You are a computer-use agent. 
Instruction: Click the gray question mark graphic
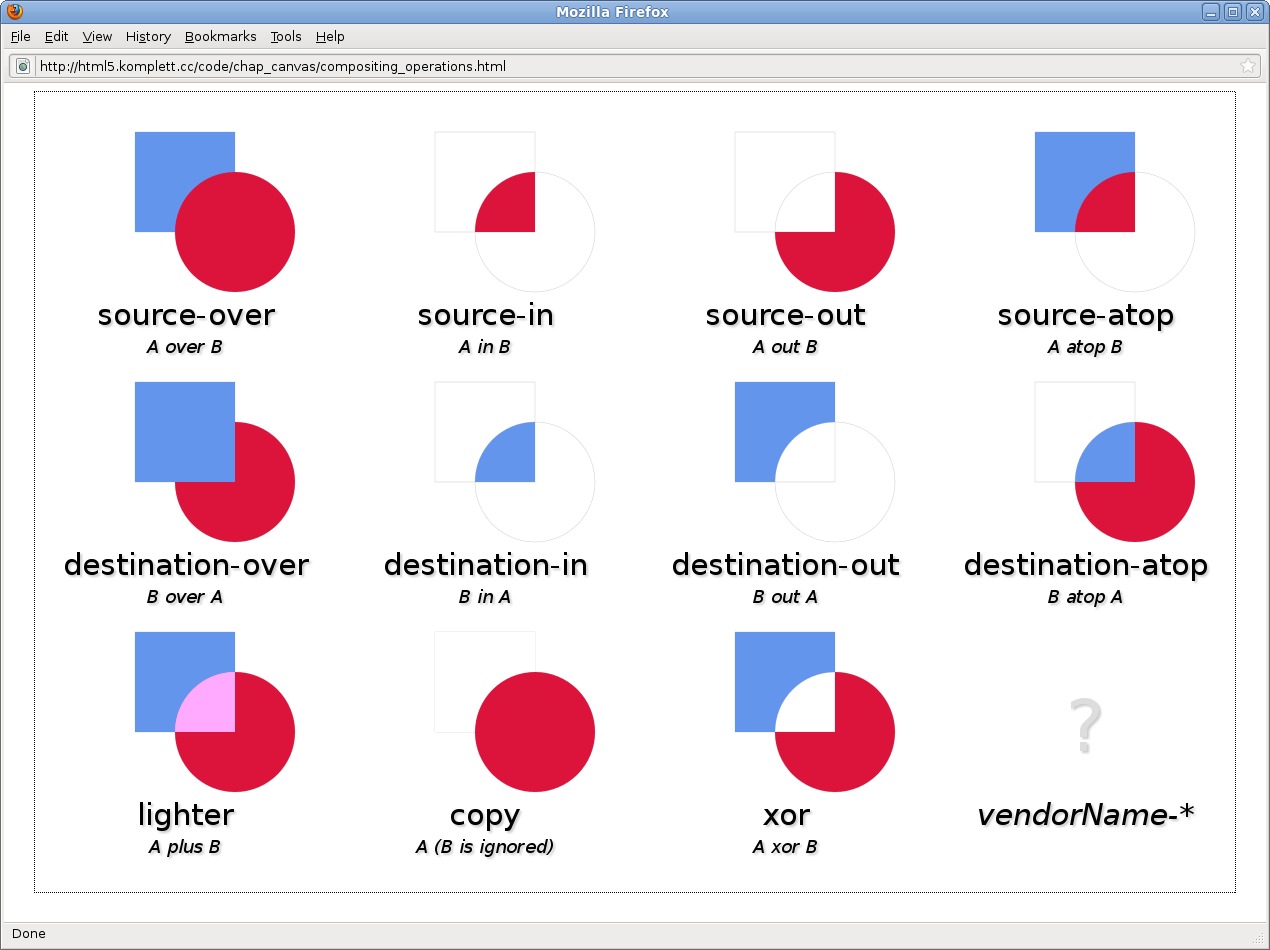pyautogui.click(x=1085, y=727)
